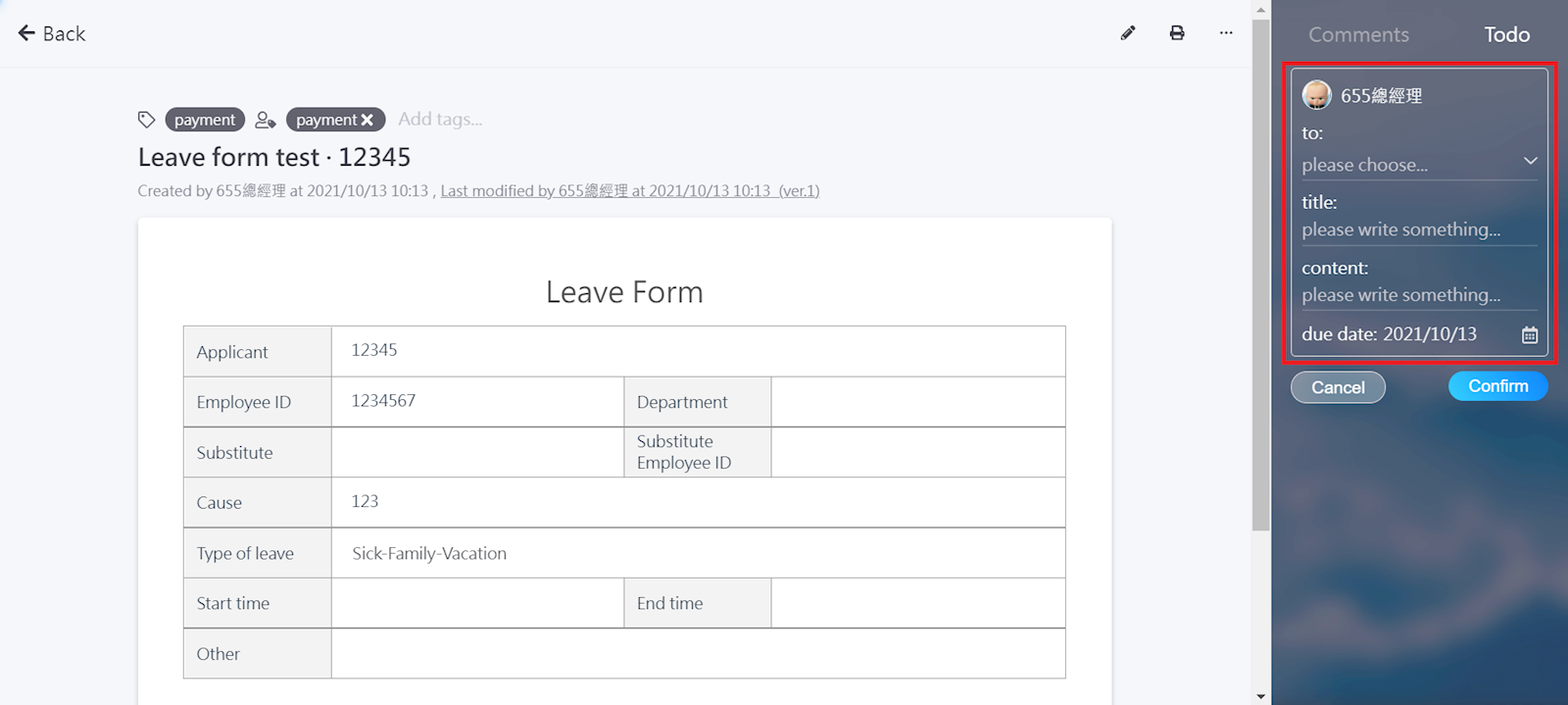This screenshot has height=705, width=1568.
Task: Click the tag icon beside the payment tag
Action: click(146, 120)
